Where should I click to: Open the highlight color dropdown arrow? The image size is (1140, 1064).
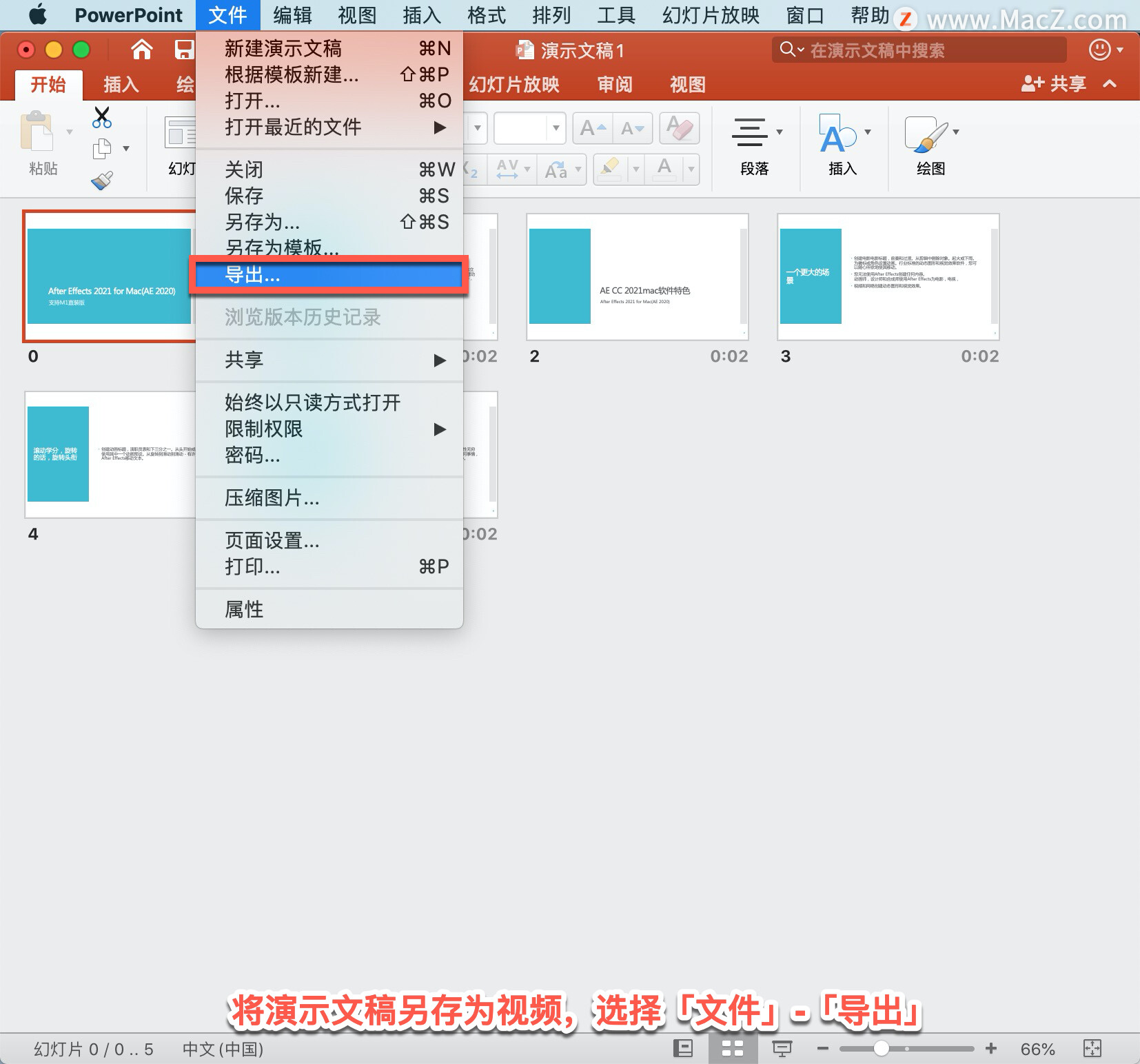(x=635, y=169)
